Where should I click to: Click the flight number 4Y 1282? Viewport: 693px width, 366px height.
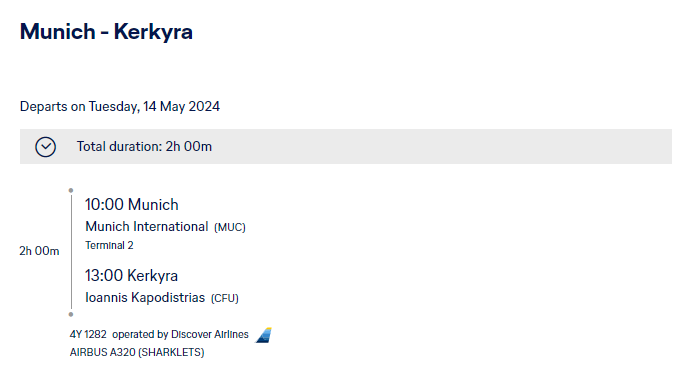[88, 335]
